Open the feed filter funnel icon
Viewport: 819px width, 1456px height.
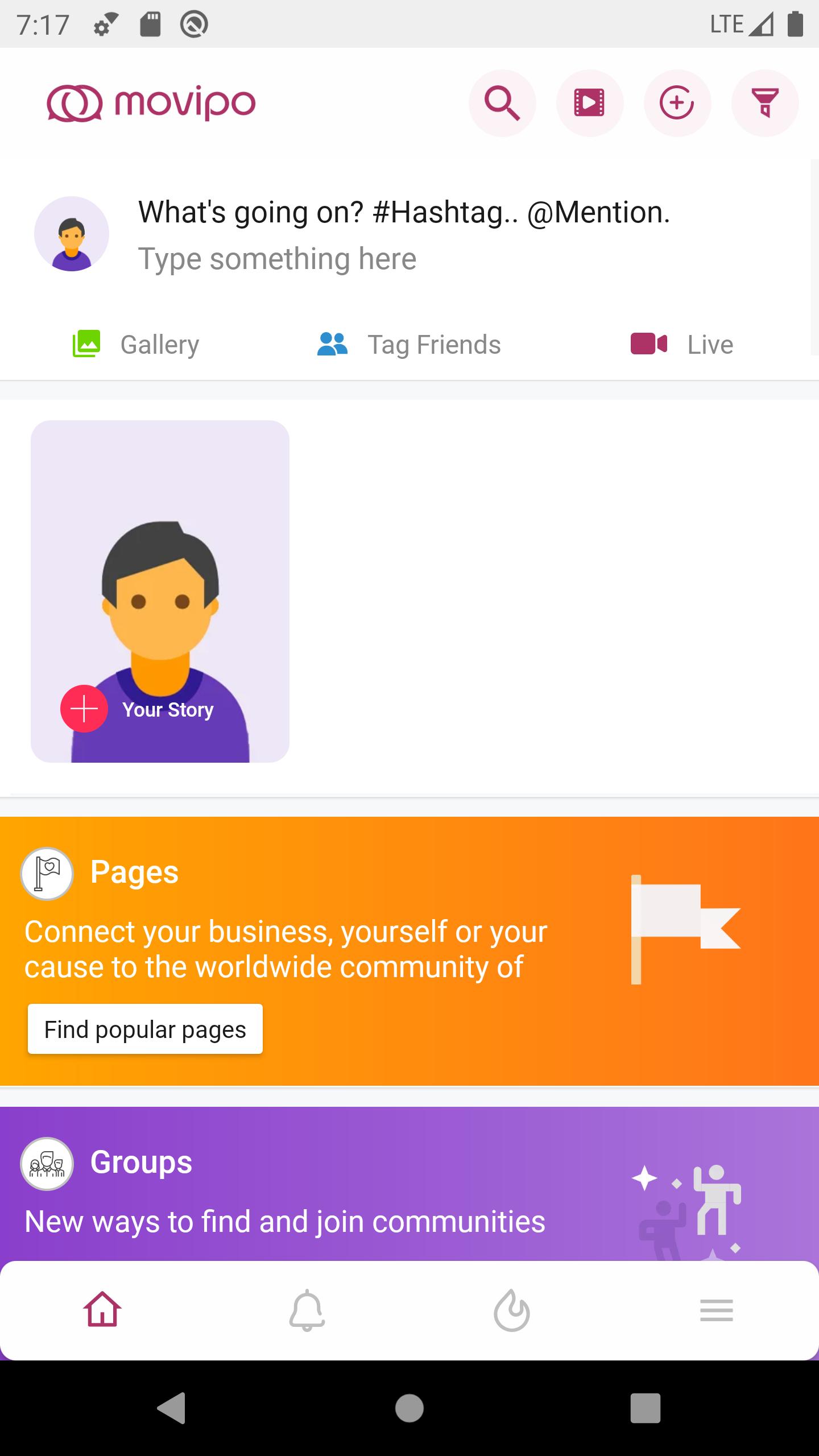(765, 103)
